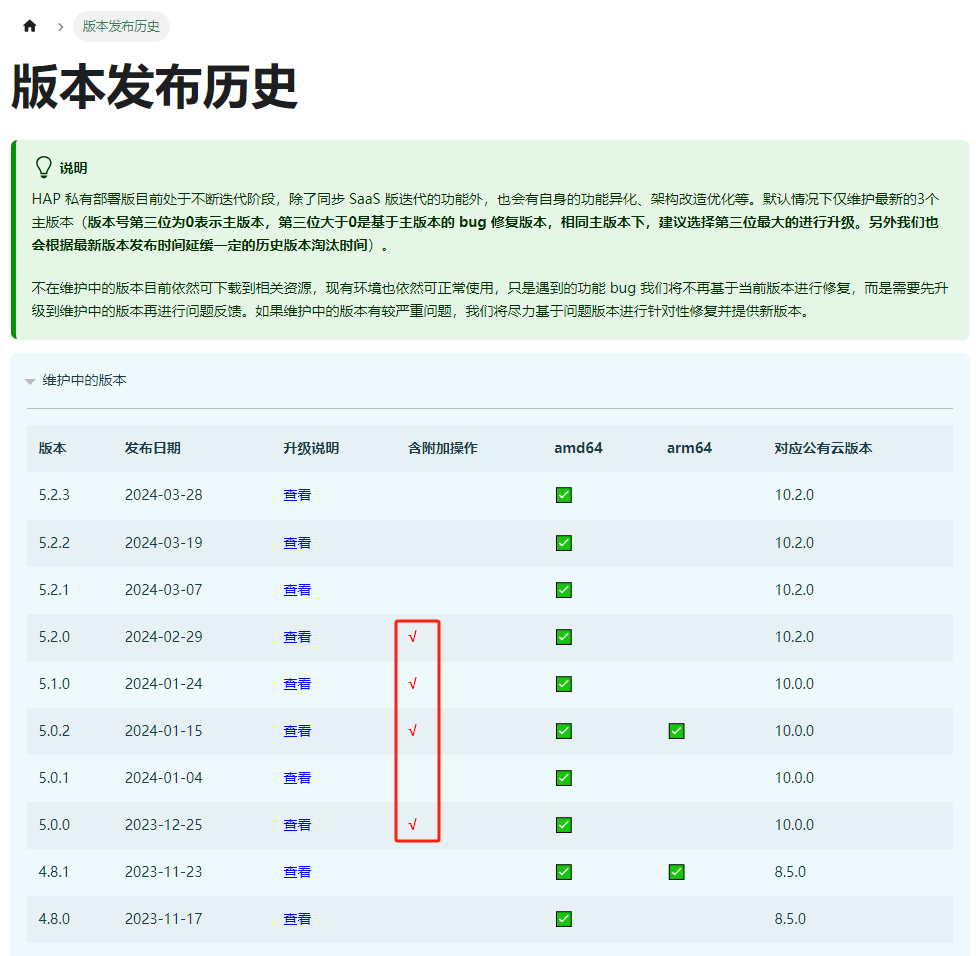Click the √ mark for version 5.0.2
976x956 pixels.
coord(416,731)
